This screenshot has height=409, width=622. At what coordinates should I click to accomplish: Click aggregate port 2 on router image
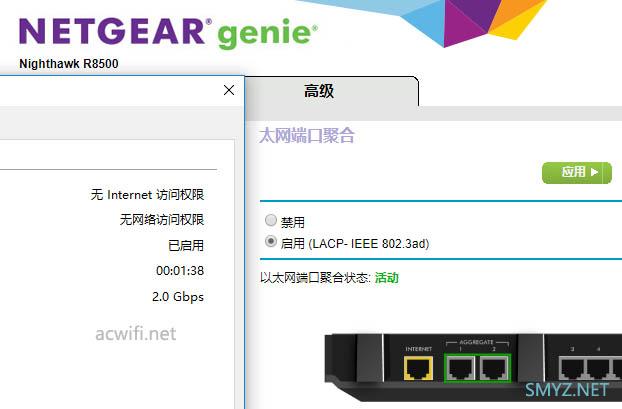tap(494, 369)
